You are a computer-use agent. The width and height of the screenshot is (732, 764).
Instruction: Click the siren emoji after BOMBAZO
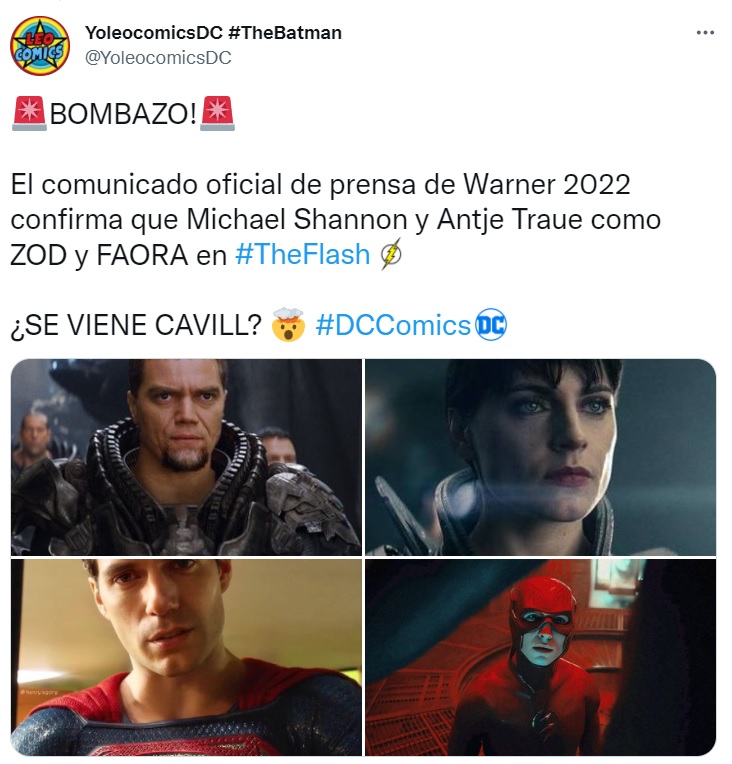pos(217,114)
